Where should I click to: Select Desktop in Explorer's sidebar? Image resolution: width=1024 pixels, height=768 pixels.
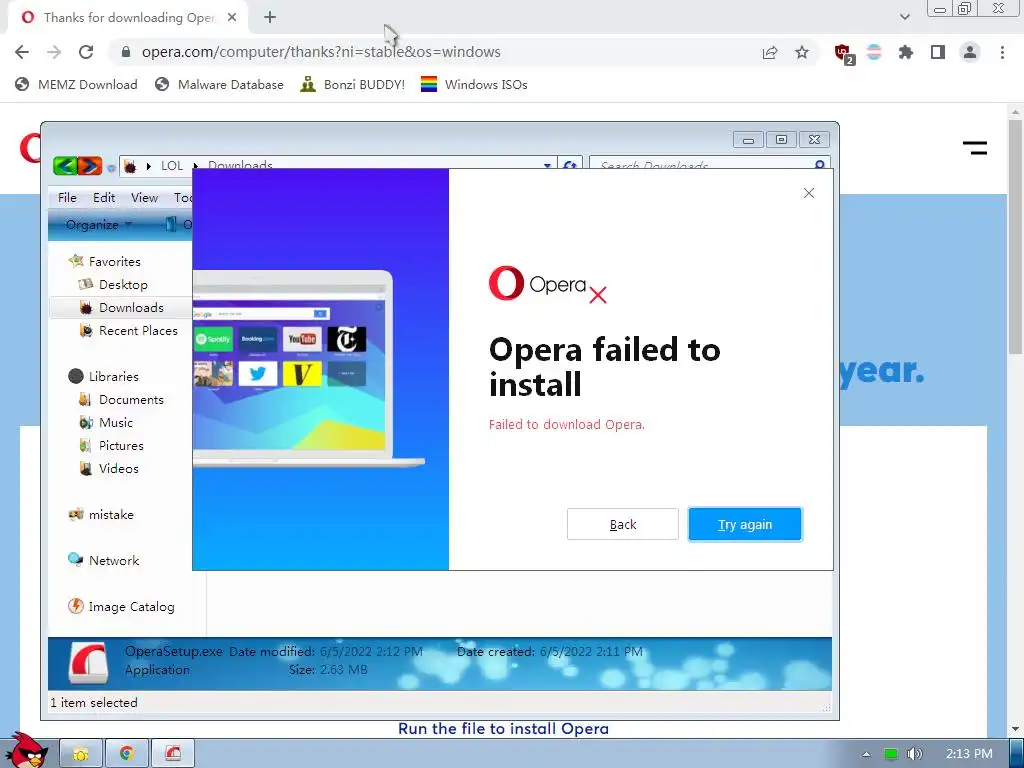113,285
